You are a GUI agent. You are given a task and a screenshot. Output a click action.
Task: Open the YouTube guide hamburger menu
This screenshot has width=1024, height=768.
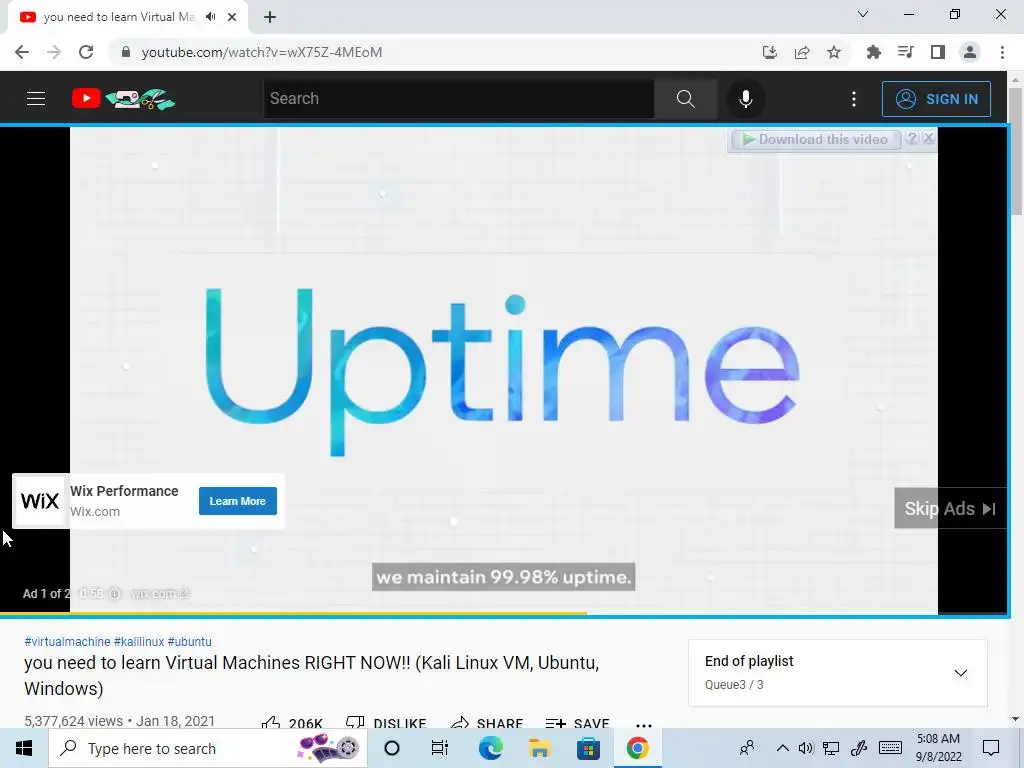[x=36, y=99]
